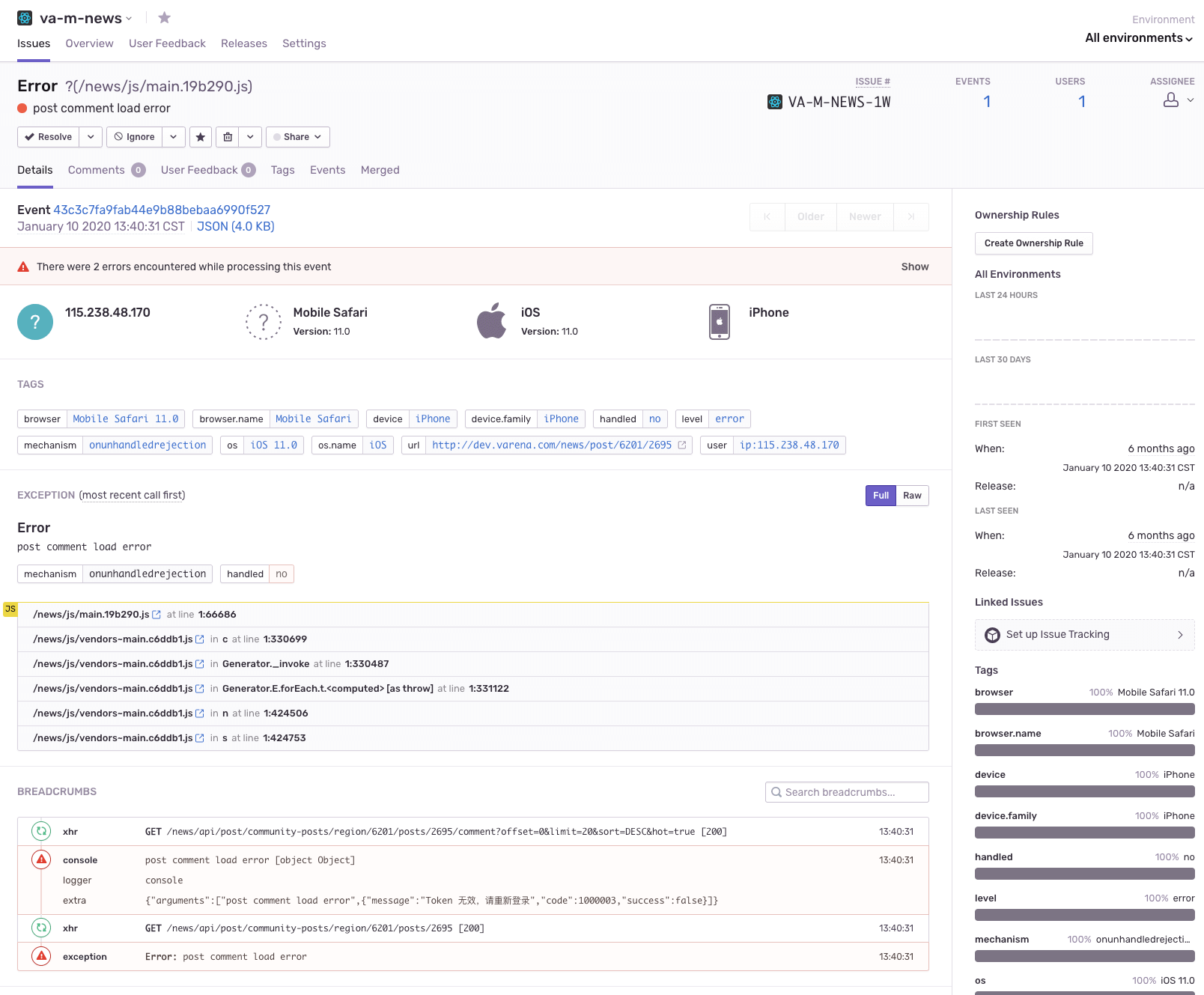This screenshot has width=1204, height=995.
Task: Open the Settings tab
Action: pyautogui.click(x=304, y=43)
